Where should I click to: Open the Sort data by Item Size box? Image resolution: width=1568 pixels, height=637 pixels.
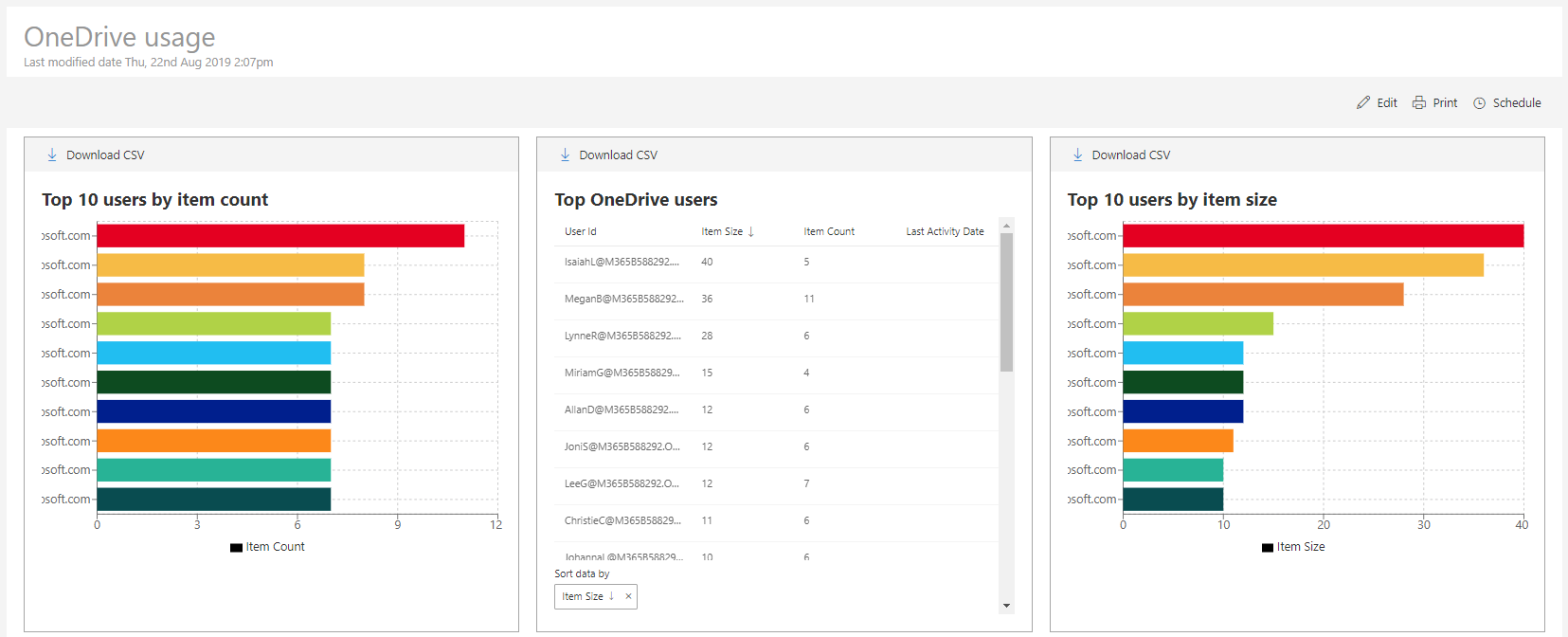coord(584,596)
